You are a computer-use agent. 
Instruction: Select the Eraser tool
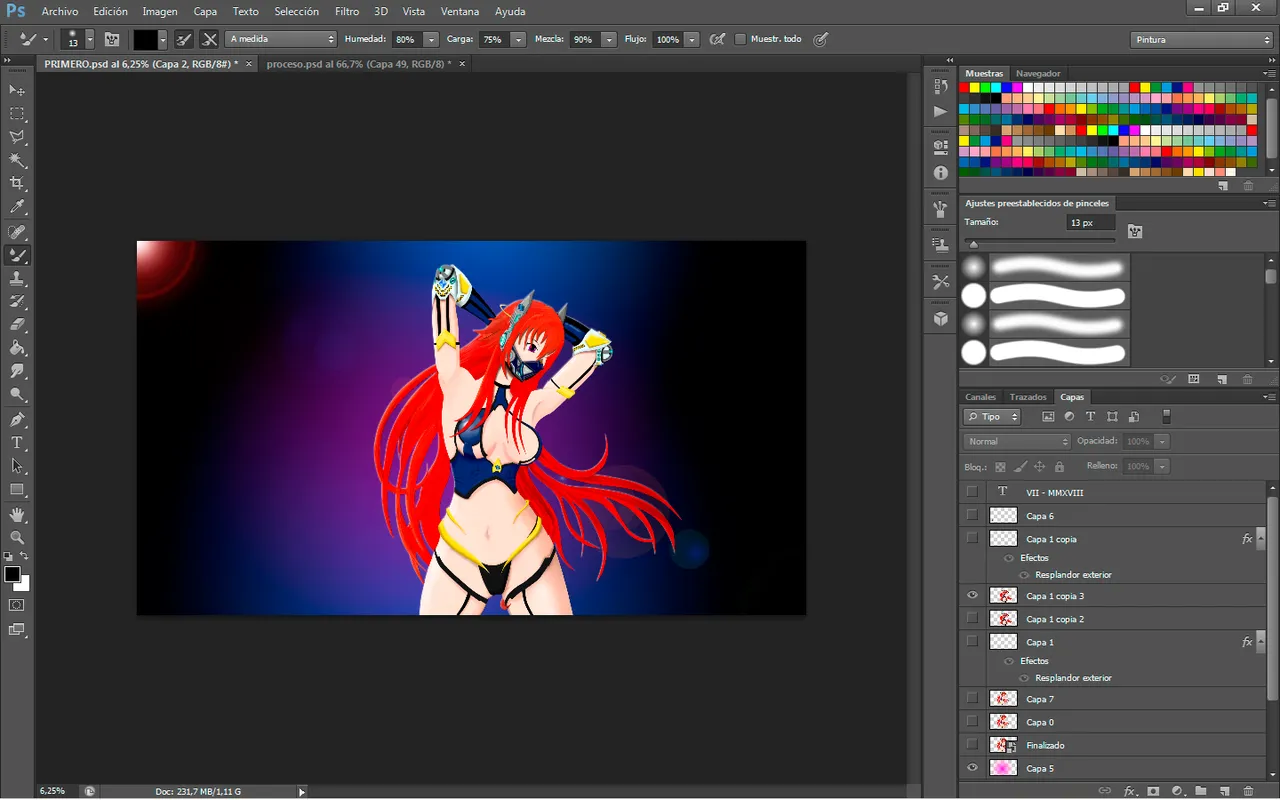(x=17, y=325)
